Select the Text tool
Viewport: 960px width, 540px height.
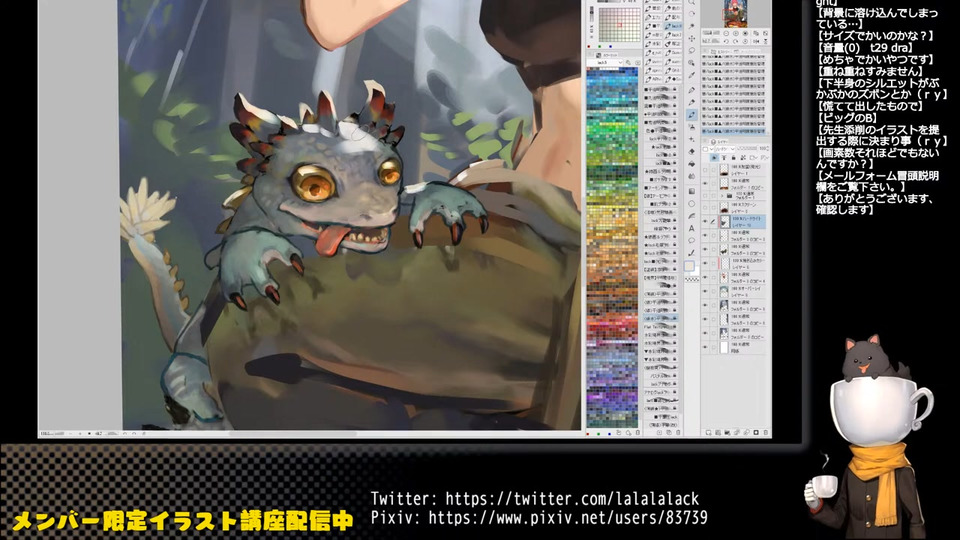[x=691, y=228]
